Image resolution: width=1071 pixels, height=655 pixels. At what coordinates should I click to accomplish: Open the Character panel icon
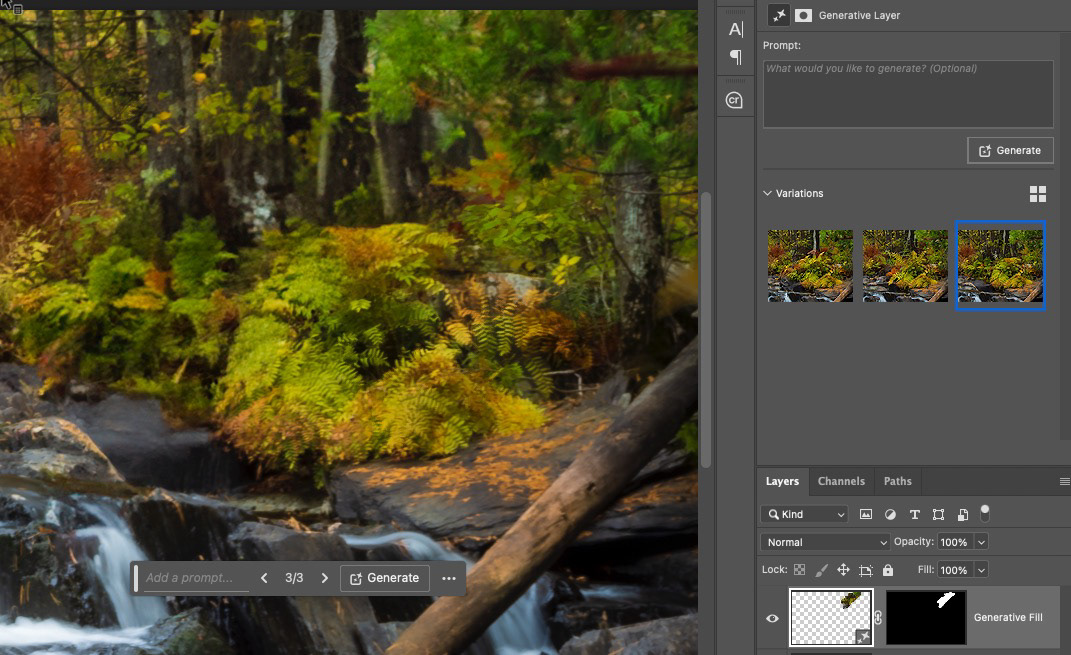[735, 29]
